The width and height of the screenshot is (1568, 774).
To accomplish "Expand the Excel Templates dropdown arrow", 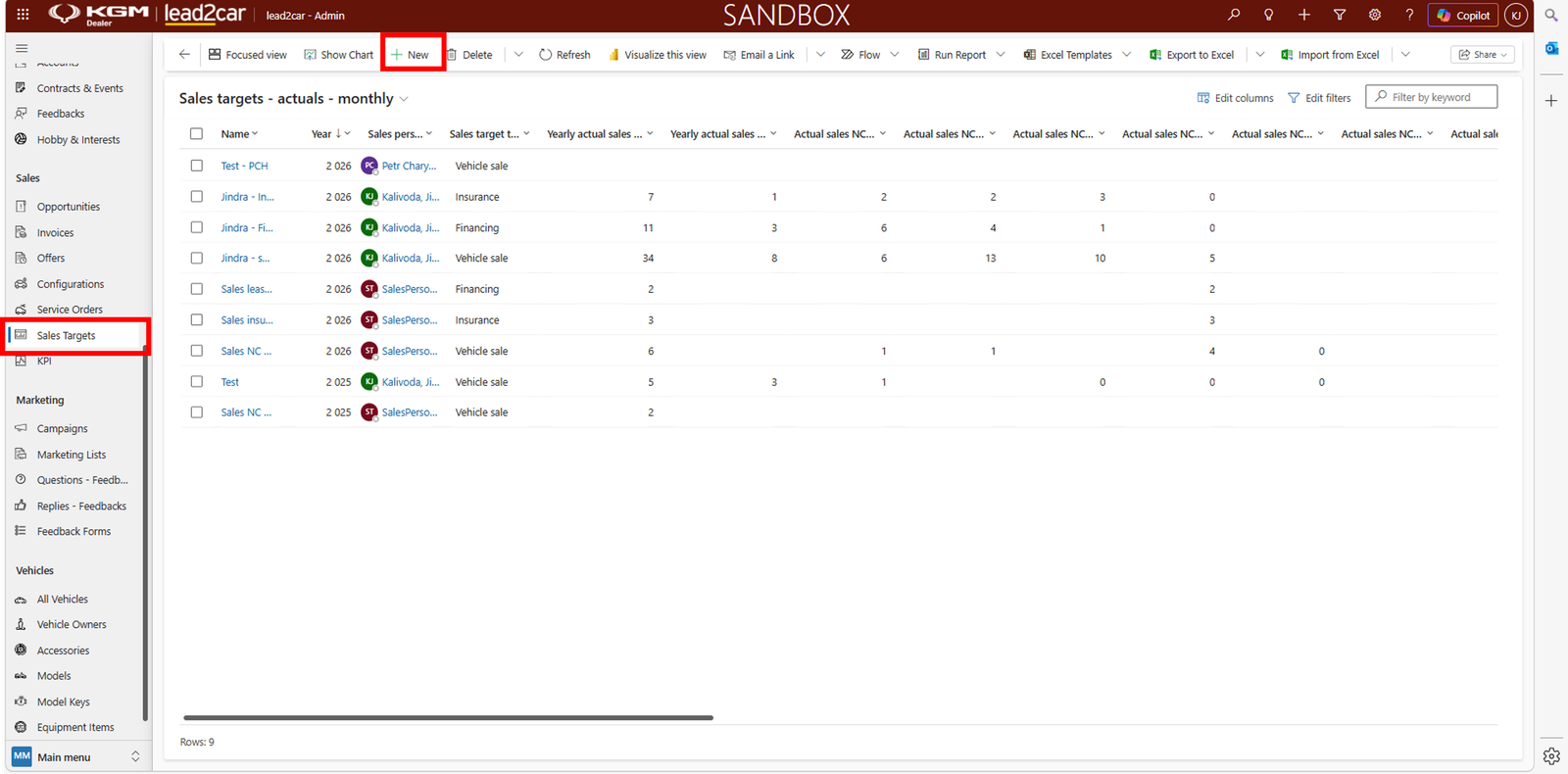I will 1127,55.
